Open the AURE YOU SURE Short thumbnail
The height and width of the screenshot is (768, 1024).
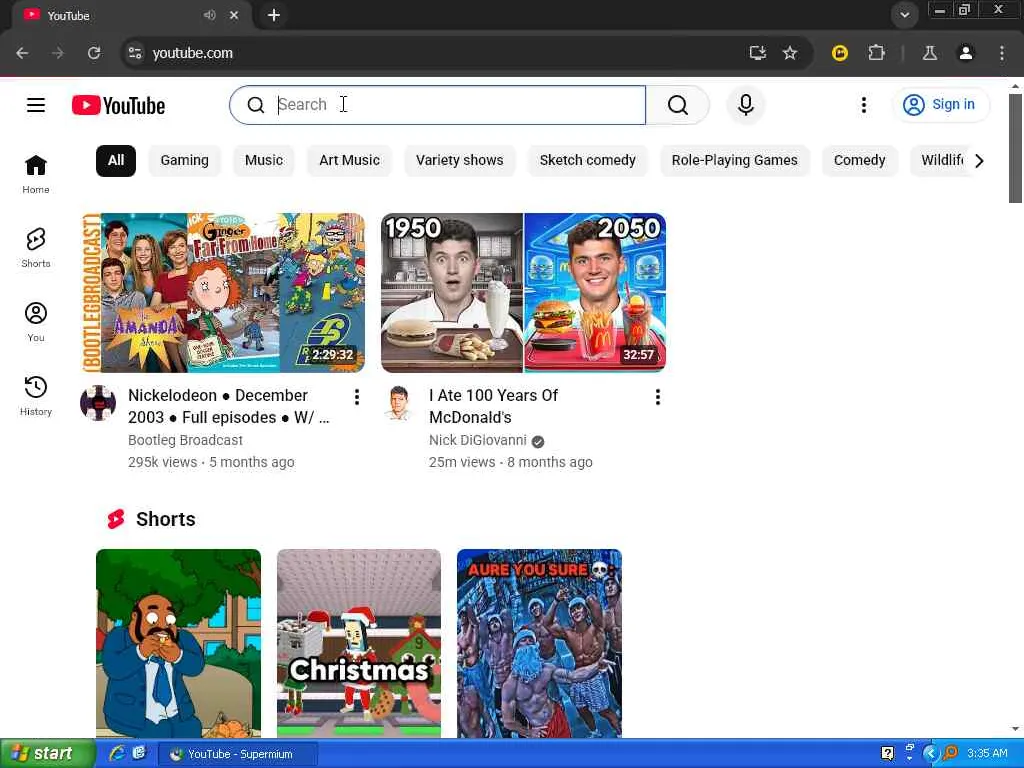click(x=539, y=643)
